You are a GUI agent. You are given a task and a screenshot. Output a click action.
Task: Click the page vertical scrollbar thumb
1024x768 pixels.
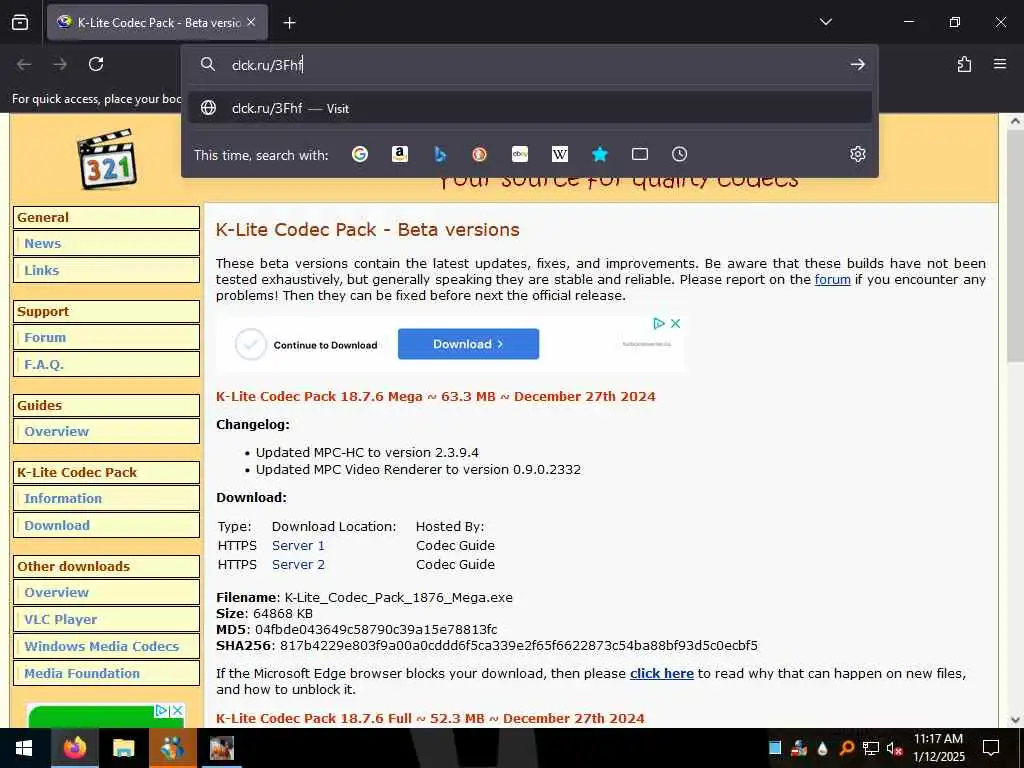tap(1015, 248)
